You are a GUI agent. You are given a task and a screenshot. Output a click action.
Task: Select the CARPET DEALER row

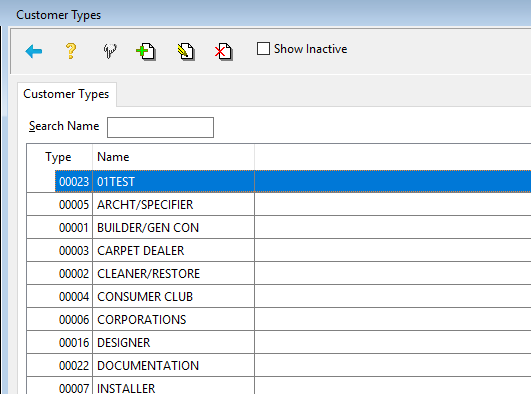point(279,250)
